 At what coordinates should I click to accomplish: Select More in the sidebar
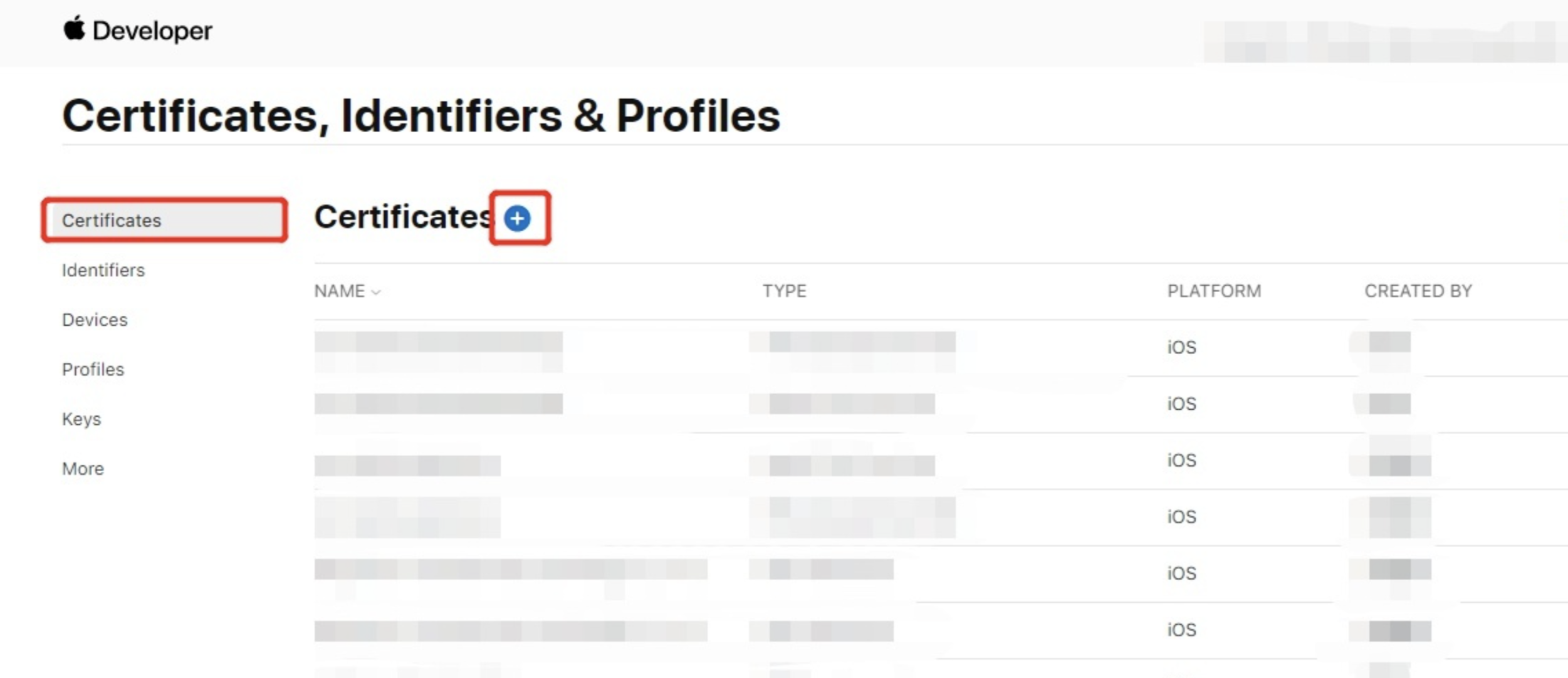tap(83, 468)
